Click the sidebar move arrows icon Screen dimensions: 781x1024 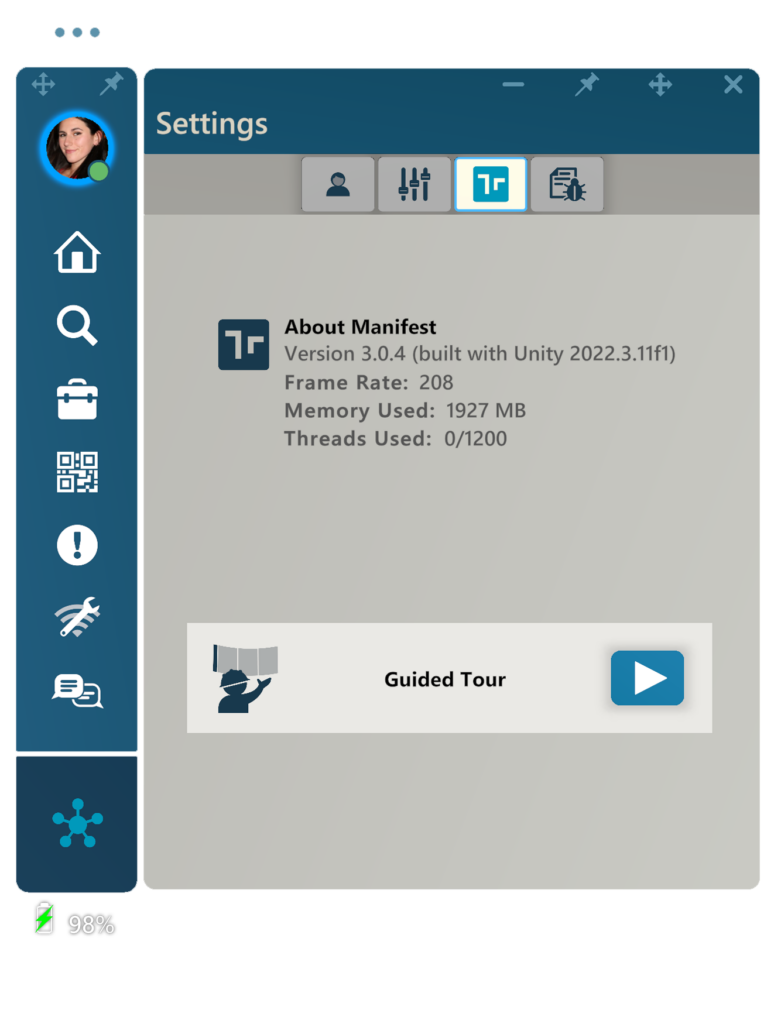[43, 84]
